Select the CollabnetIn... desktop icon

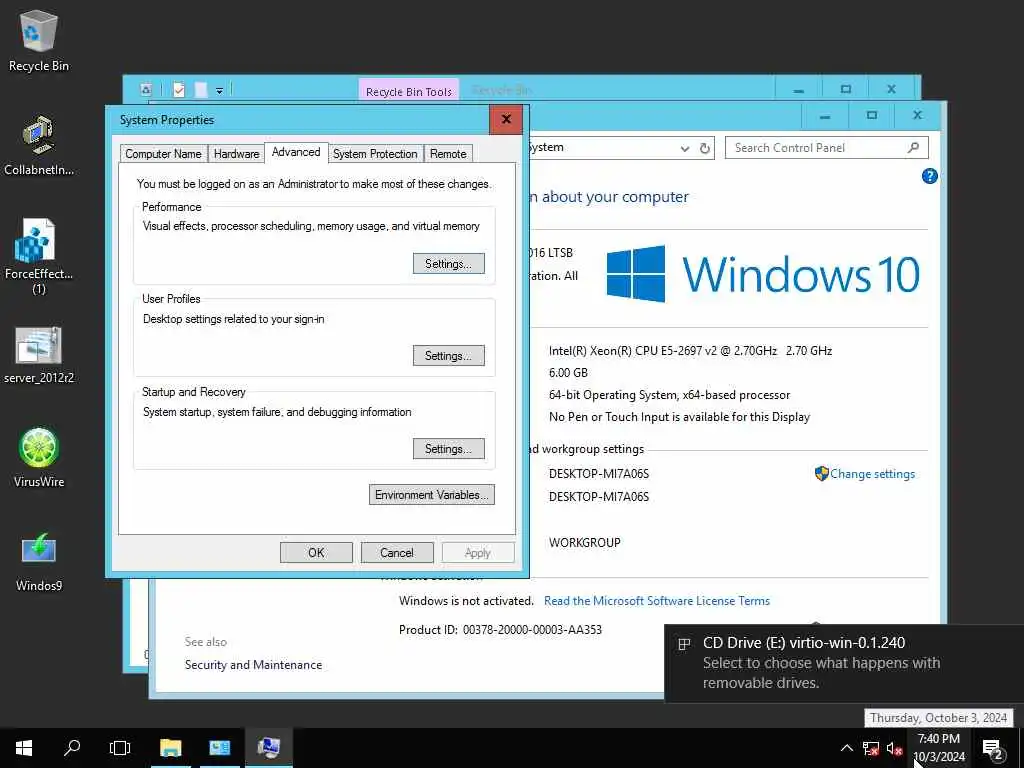39,146
